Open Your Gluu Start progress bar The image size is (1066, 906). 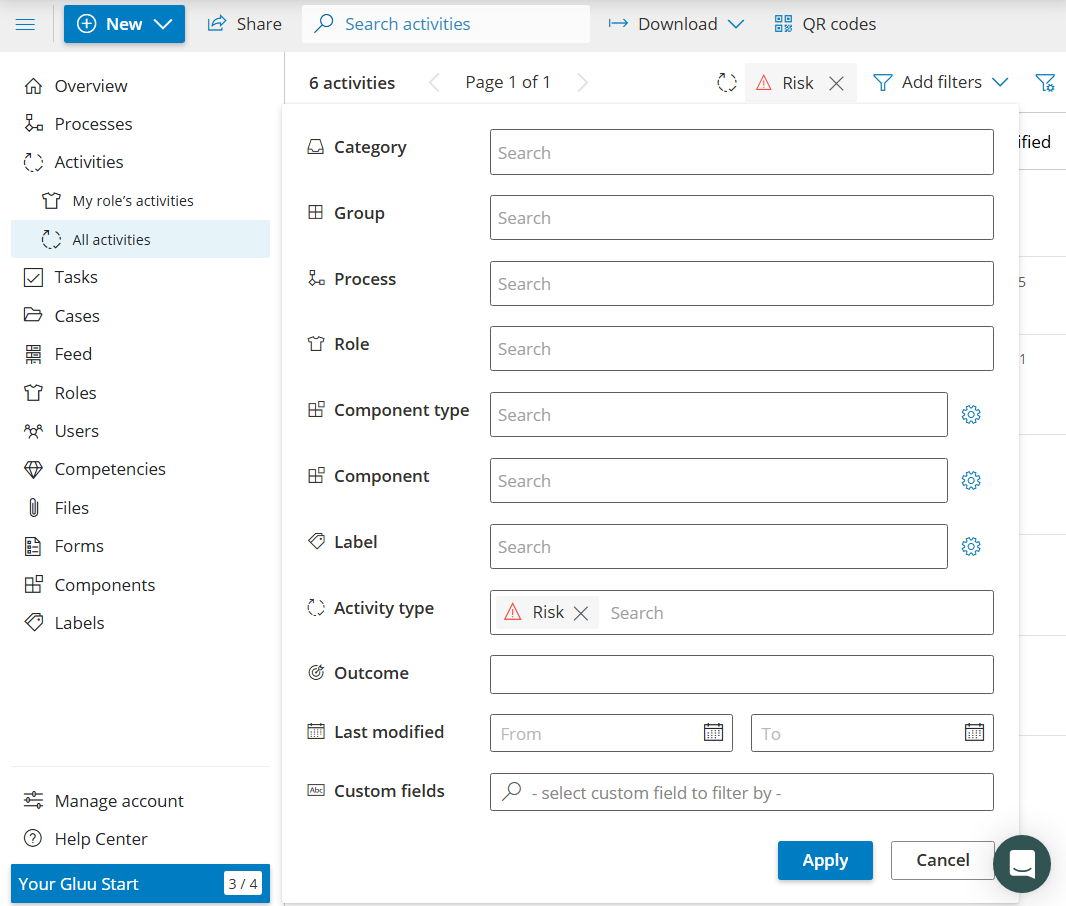coord(140,883)
